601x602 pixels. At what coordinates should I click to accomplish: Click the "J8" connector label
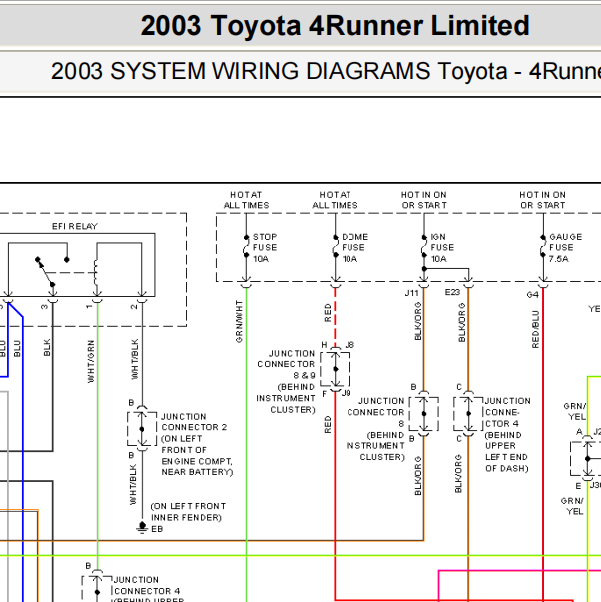349,345
